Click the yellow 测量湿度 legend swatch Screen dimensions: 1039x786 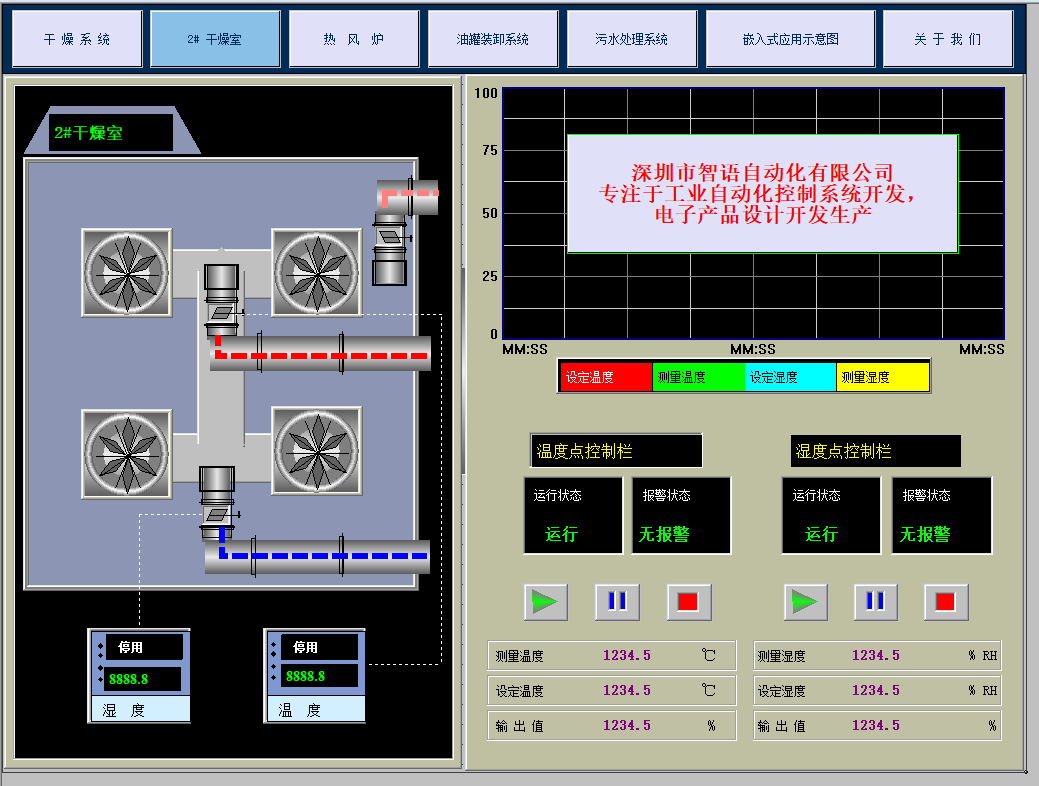pos(883,377)
